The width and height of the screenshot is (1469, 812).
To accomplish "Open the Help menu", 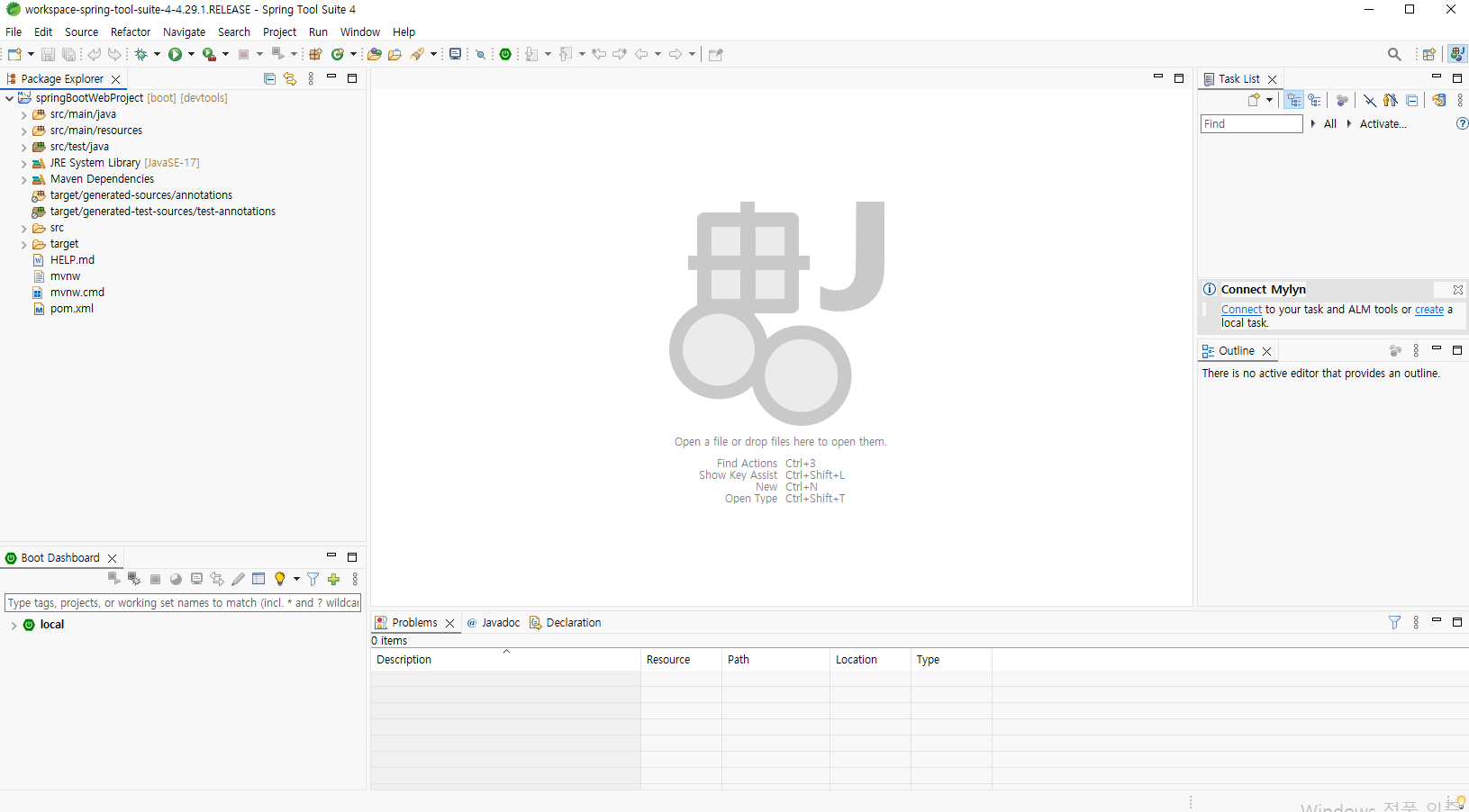I will click(404, 32).
